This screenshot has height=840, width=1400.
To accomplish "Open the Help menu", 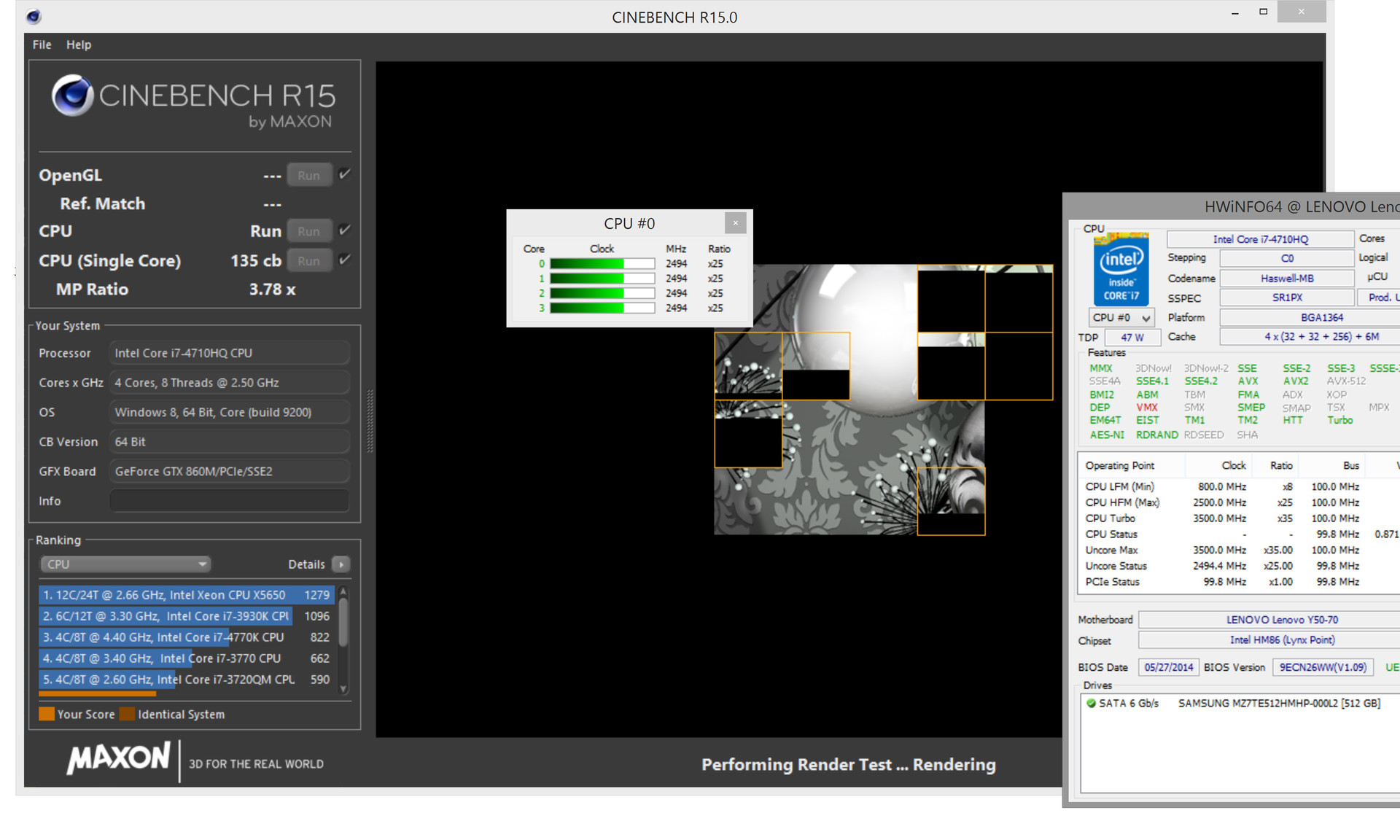I will (78, 44).
